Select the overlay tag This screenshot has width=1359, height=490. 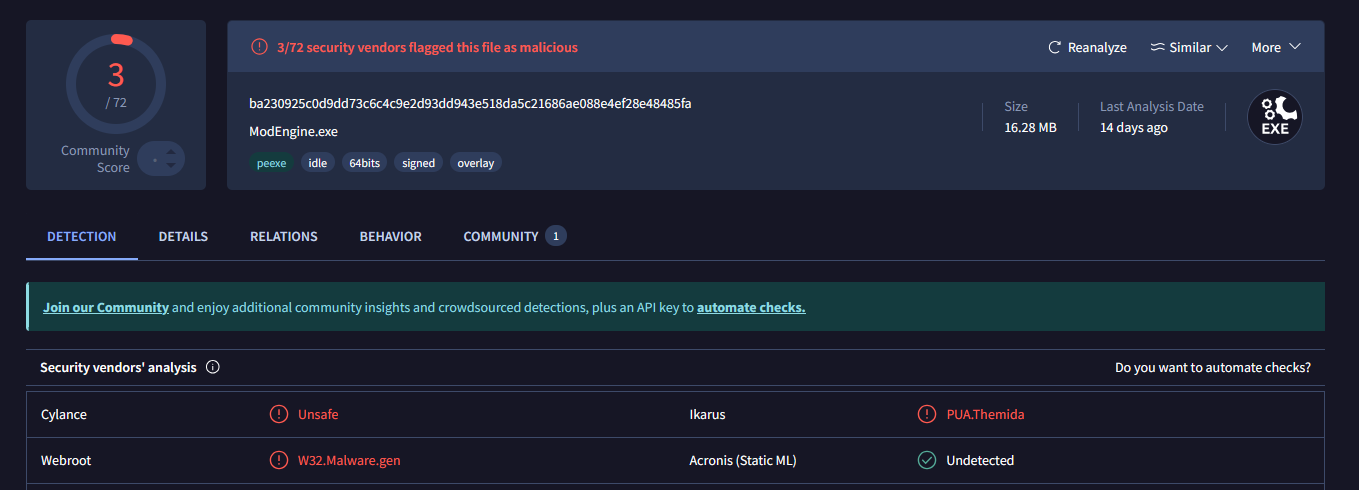[x=476, y=162]
